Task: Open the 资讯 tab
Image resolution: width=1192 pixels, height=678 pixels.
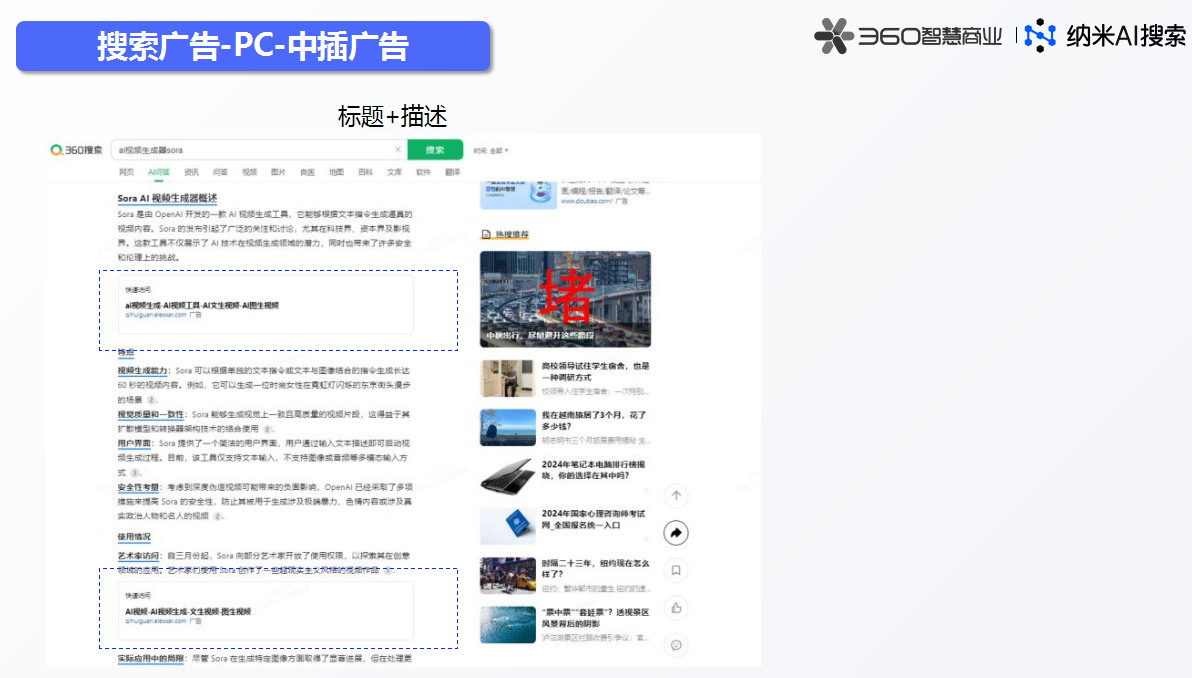Action: (x=192, y=173)
